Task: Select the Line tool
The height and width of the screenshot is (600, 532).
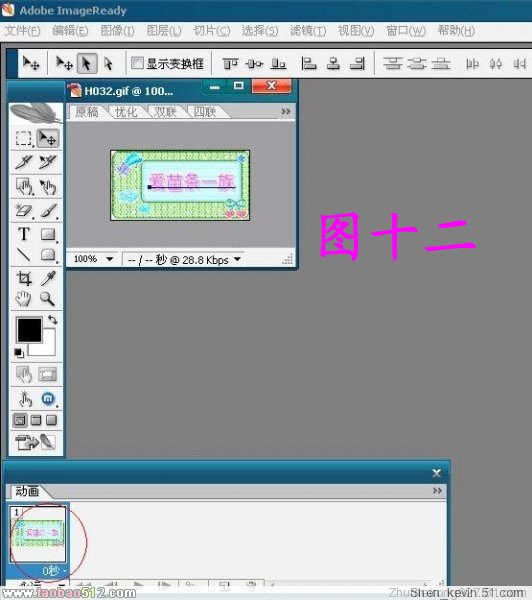Action: point(24,254)
